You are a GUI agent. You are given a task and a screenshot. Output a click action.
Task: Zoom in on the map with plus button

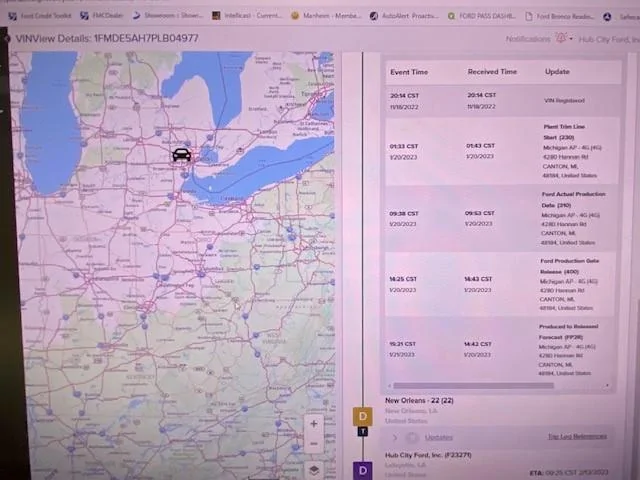pyautogui.click(x=313, y=424)
